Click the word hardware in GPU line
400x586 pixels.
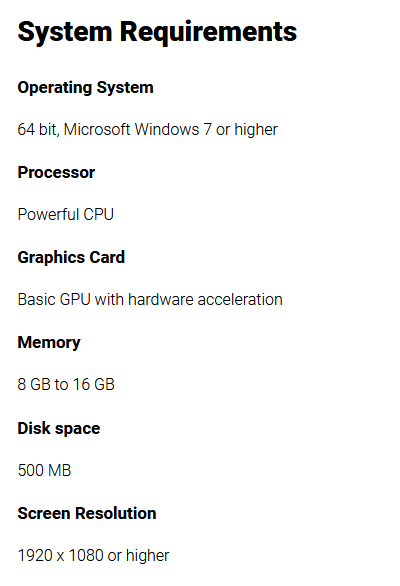(161, 300)
